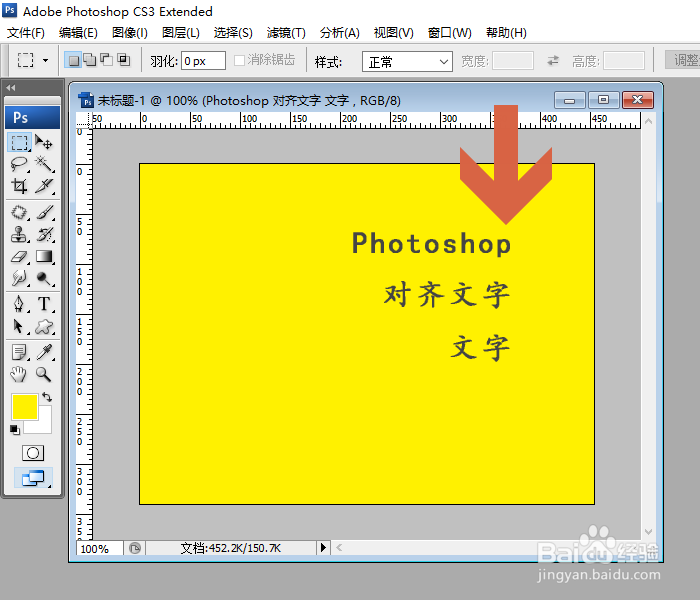Screen dimensions: 700x600
Task: Select the Custom Shape tool
Action: coord(44,326)
